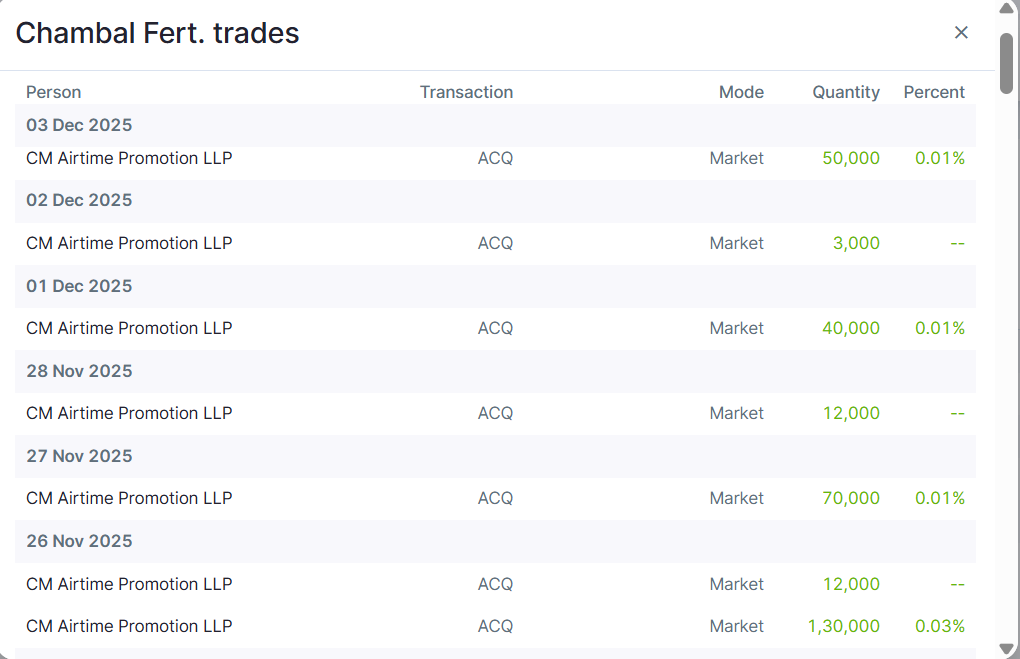Click the 70,000 quantity value
The height and width of the screenshot is (659, 1020).
coord(851,498)
